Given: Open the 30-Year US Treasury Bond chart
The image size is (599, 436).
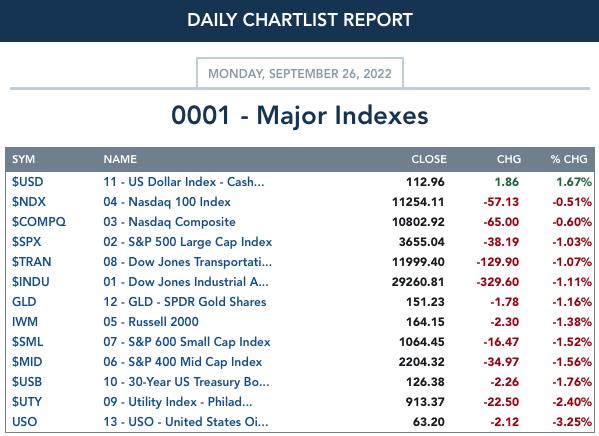Looking at the screenshot, I should 186,382.
